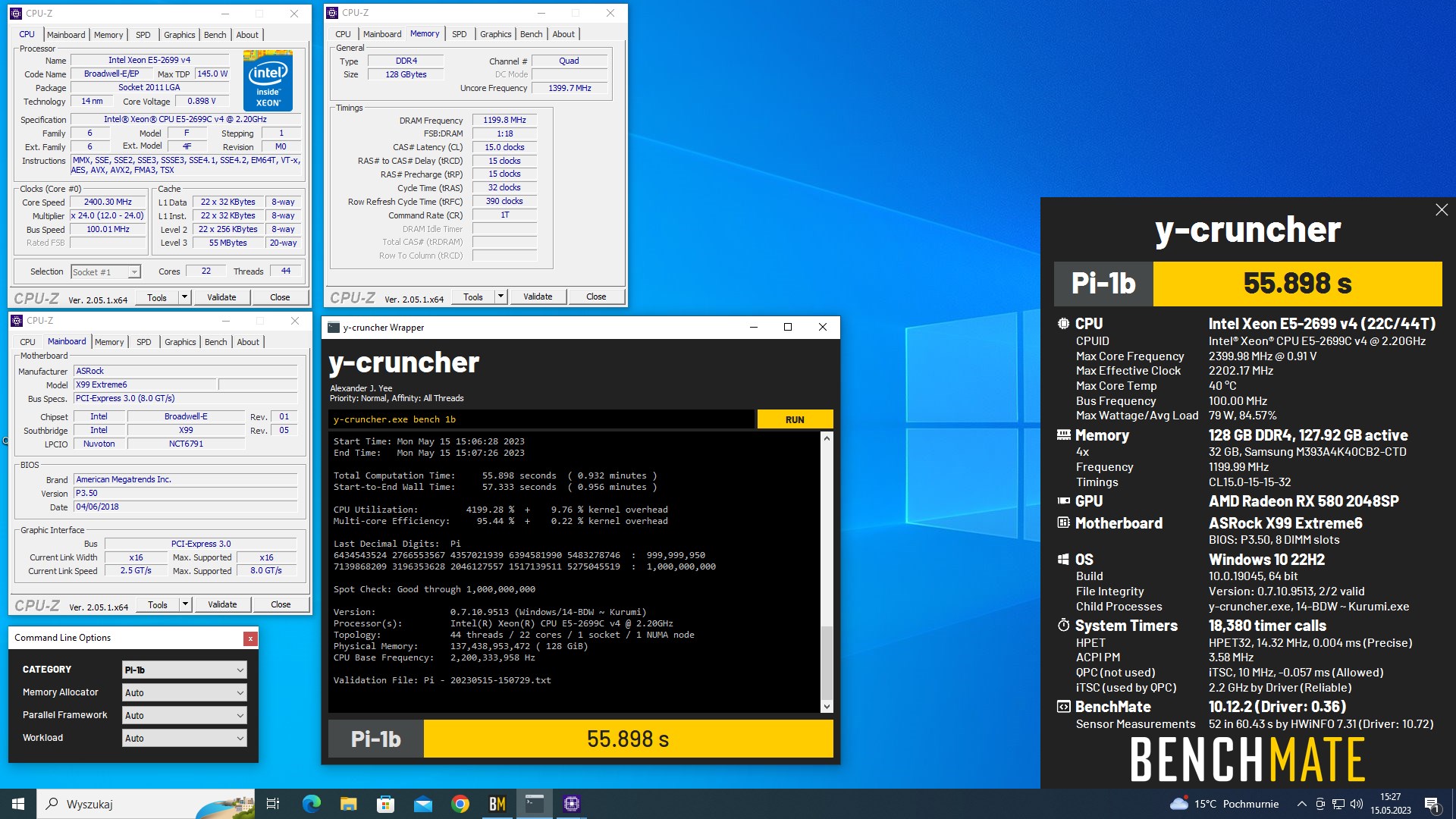This screenshot has width=1456, height=819.
Task: Click the System Timers clock icon
Action: pyautogui.click(x=1064, y=626)
